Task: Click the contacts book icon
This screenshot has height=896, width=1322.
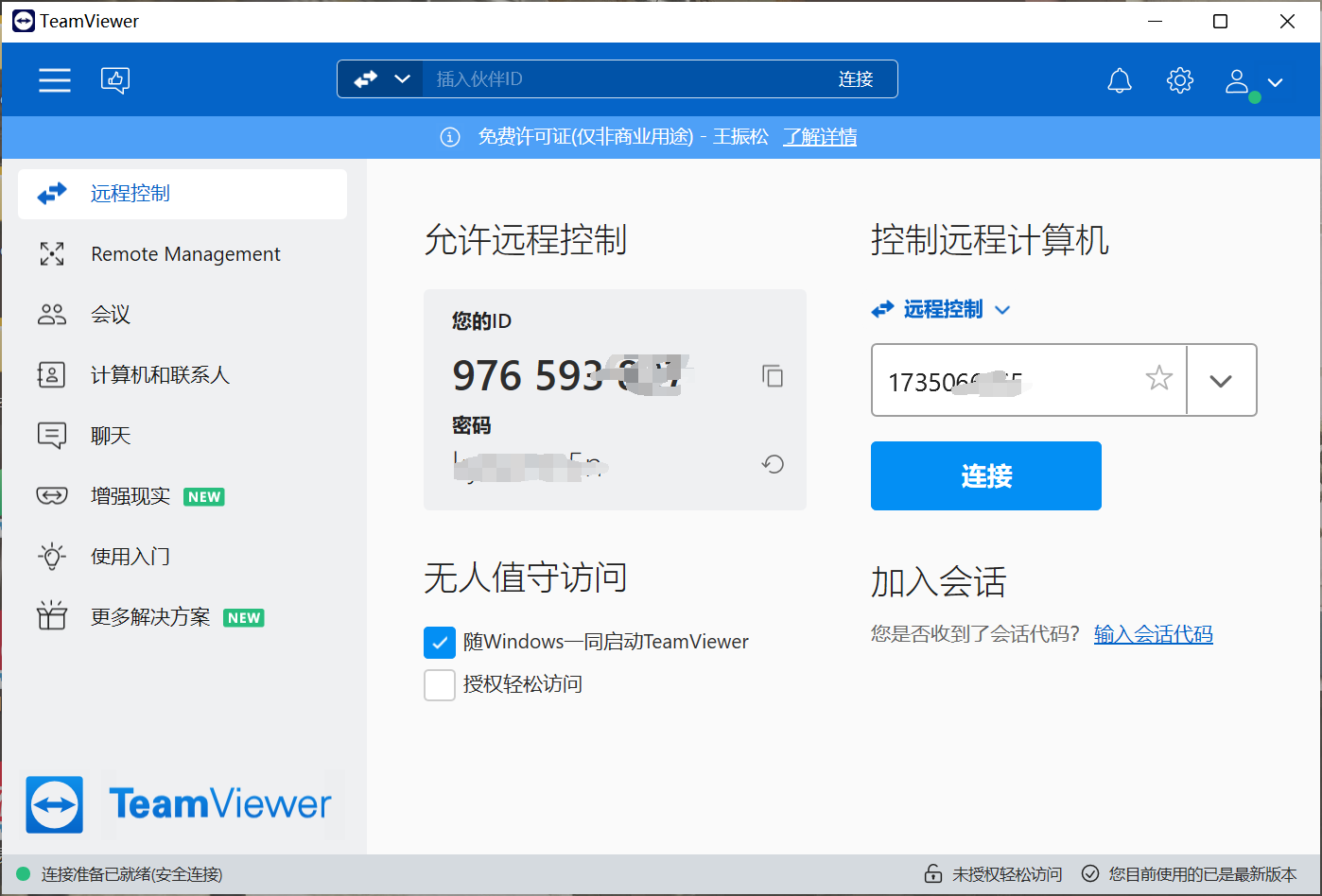Action: pos(51,375)
